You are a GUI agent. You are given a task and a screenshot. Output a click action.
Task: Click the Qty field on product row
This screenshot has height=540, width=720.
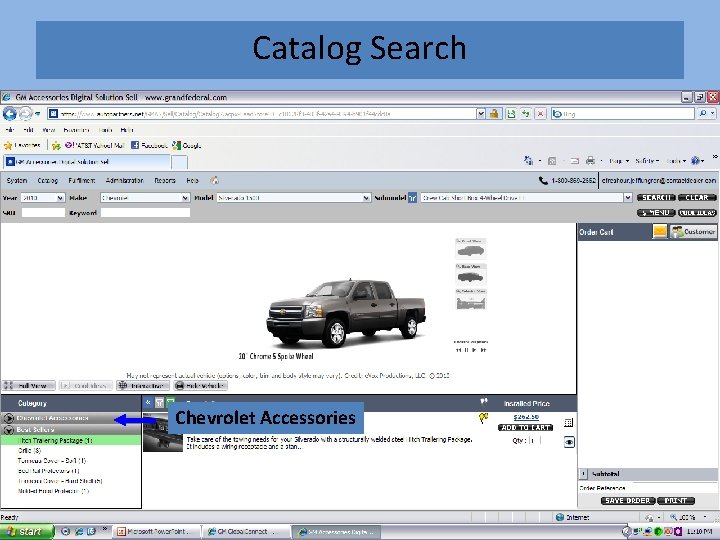[534, 440]
